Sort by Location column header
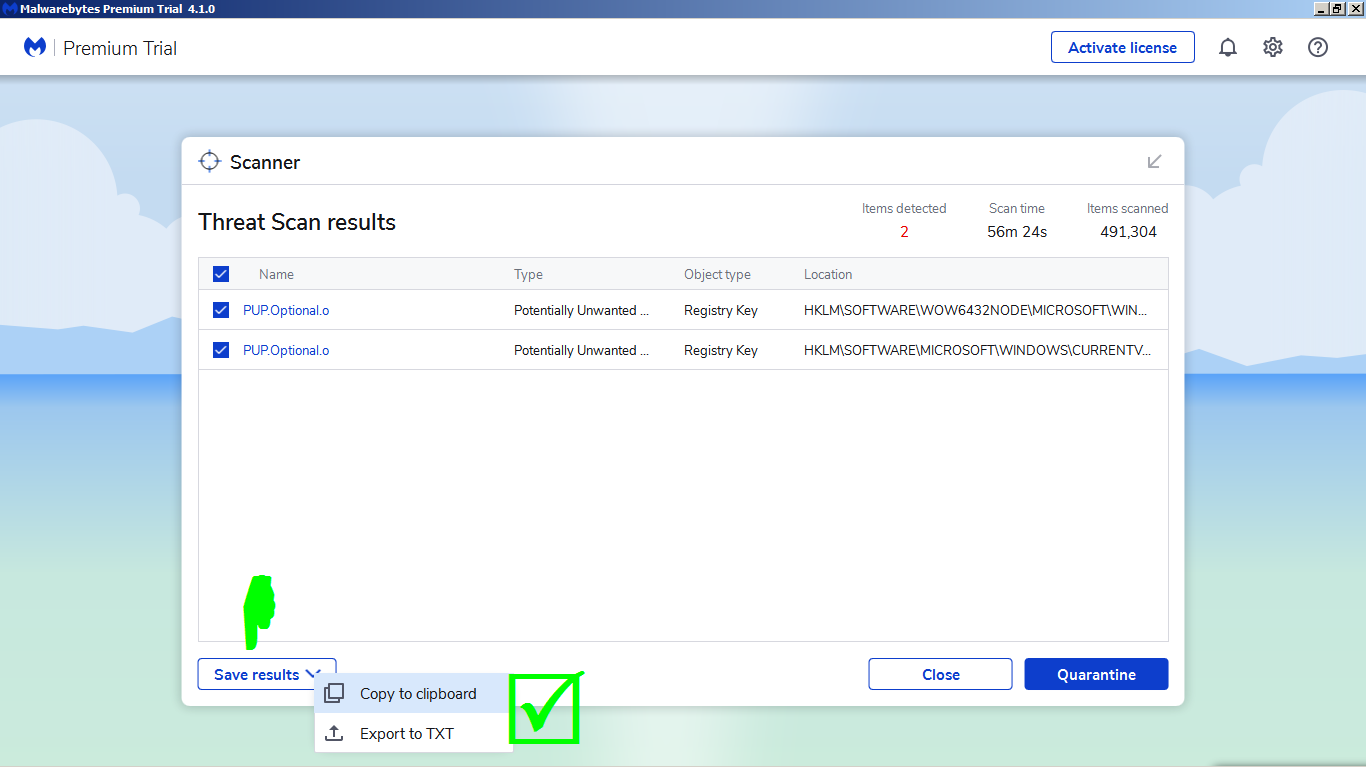Viewport: 1366px width, 768px height. [x=828, y=274]
